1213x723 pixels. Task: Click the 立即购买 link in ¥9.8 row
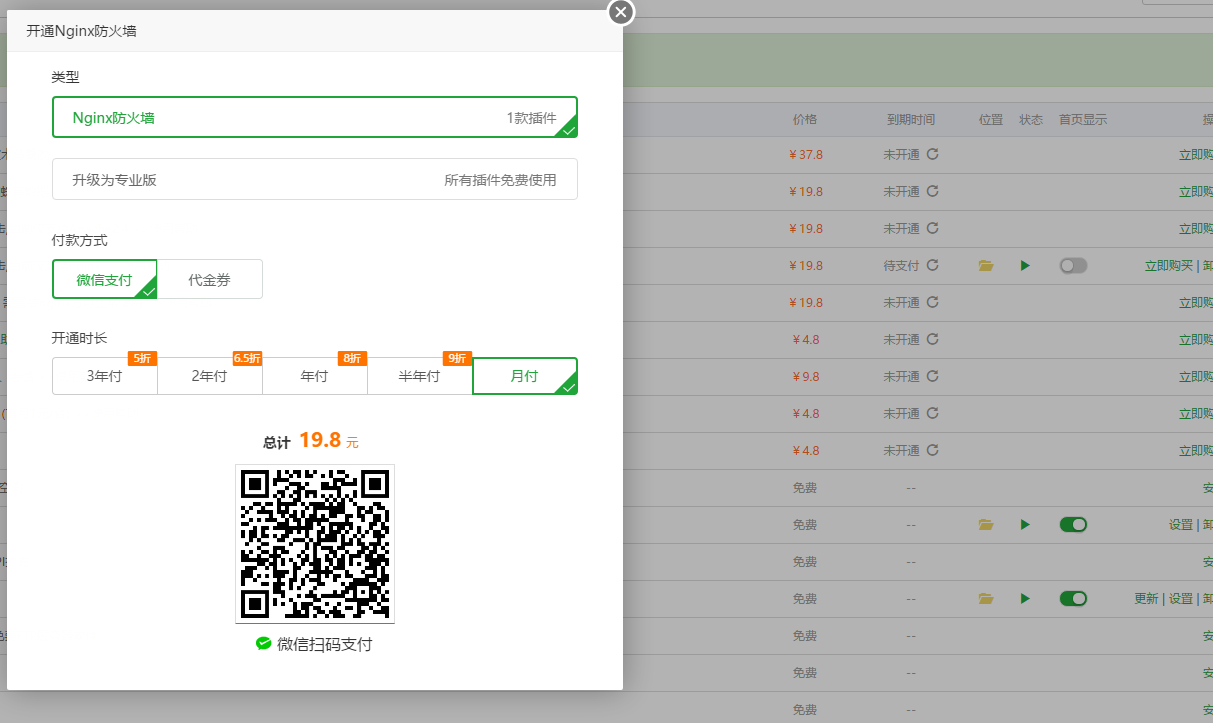coord(1195,376)
